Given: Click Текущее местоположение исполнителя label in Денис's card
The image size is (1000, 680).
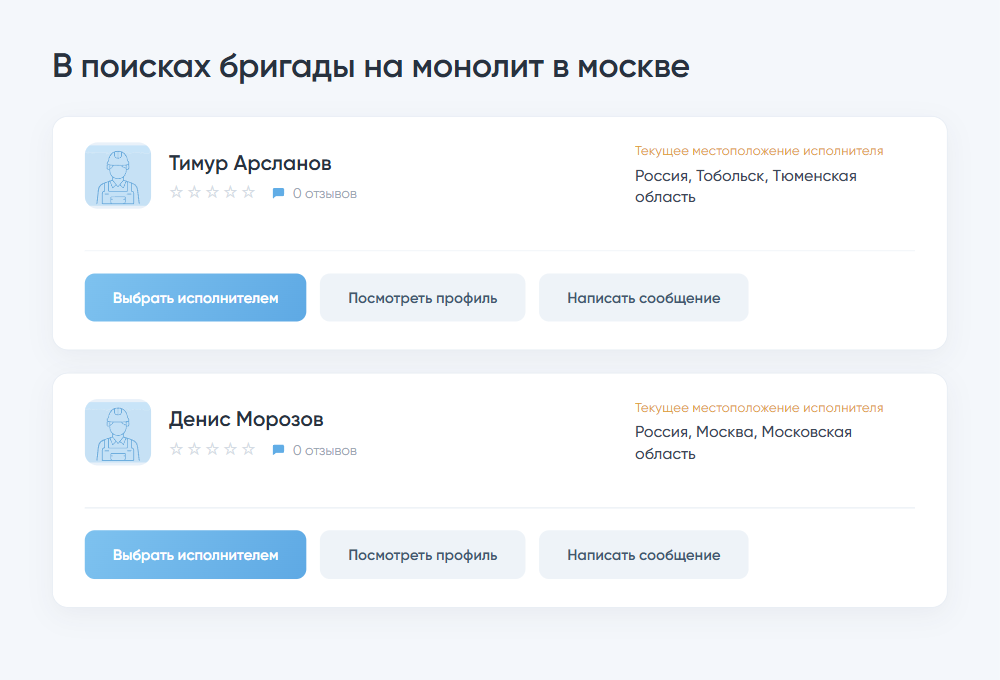Looking at the screenshot, I should pos(759,408).
